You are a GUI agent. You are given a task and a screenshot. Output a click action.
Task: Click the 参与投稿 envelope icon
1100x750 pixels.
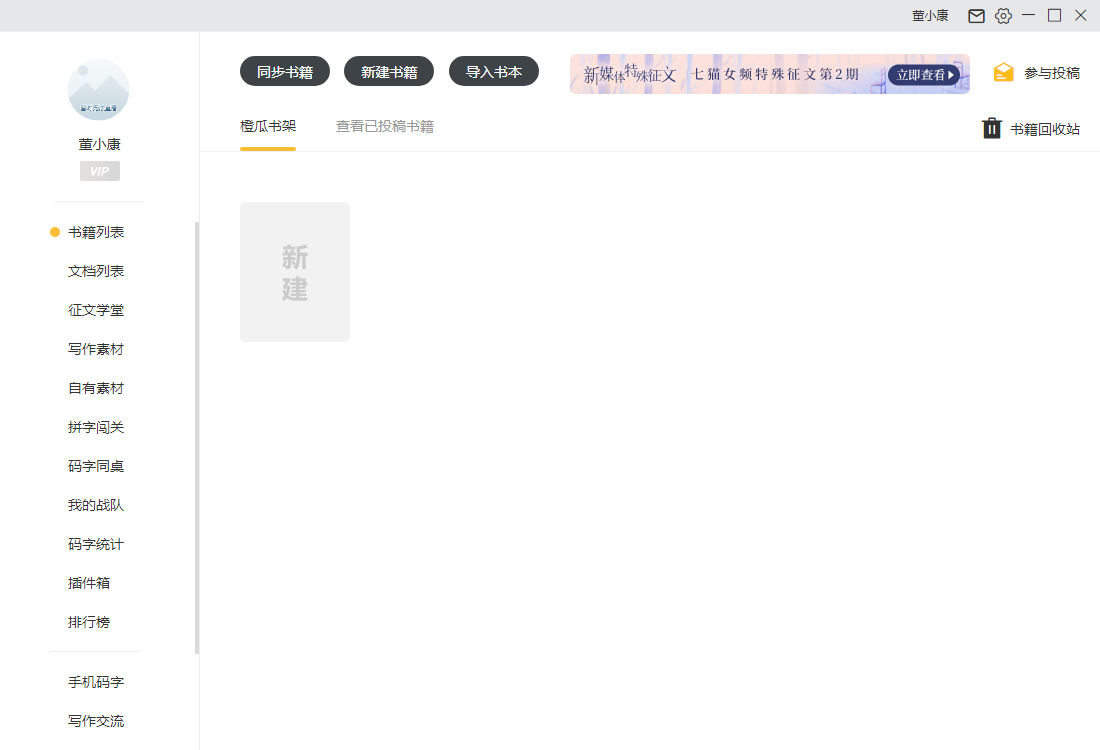pyautogui.click(x=1003, y=72)
